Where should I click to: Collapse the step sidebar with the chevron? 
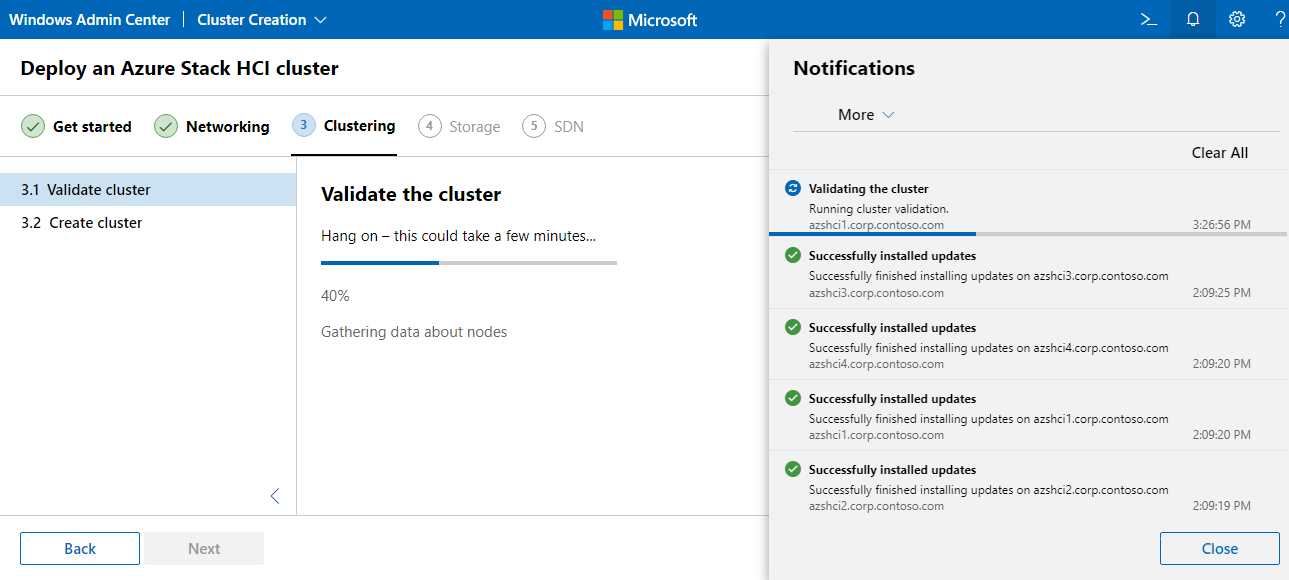tap(275, 496)
